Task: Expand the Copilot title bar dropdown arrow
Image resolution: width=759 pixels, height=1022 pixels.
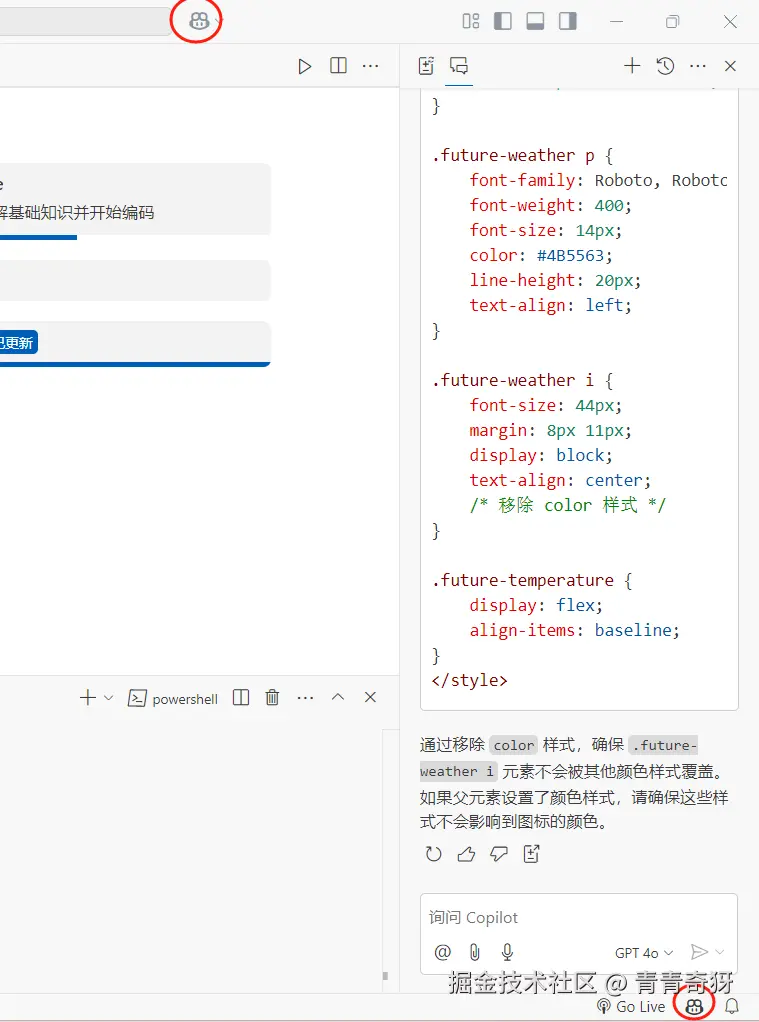Action: click(x=218, y=22)
